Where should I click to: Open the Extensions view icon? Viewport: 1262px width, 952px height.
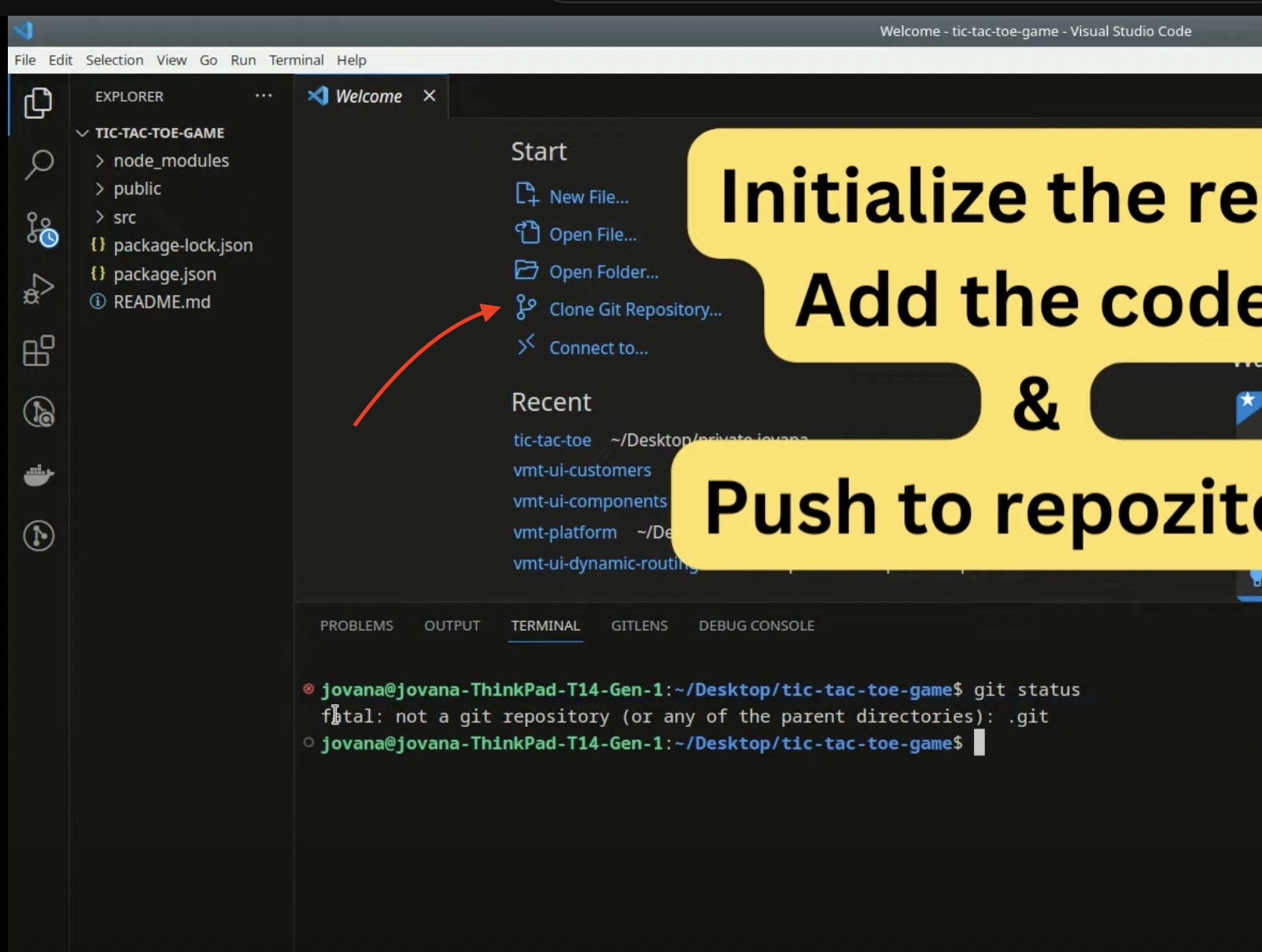[x=38, y=351]
